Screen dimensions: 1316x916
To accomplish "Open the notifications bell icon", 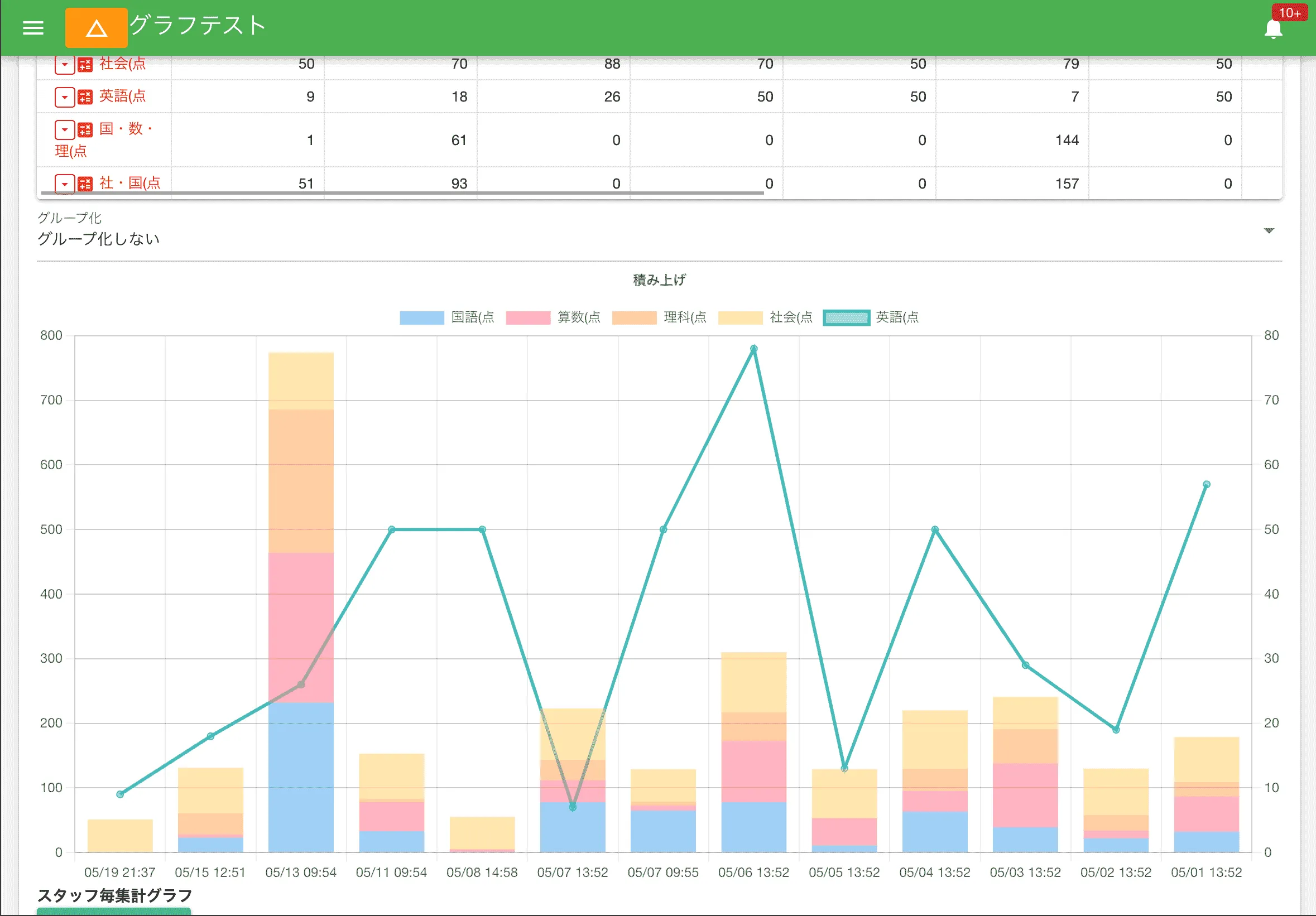I will click(x=1272, y=29).
